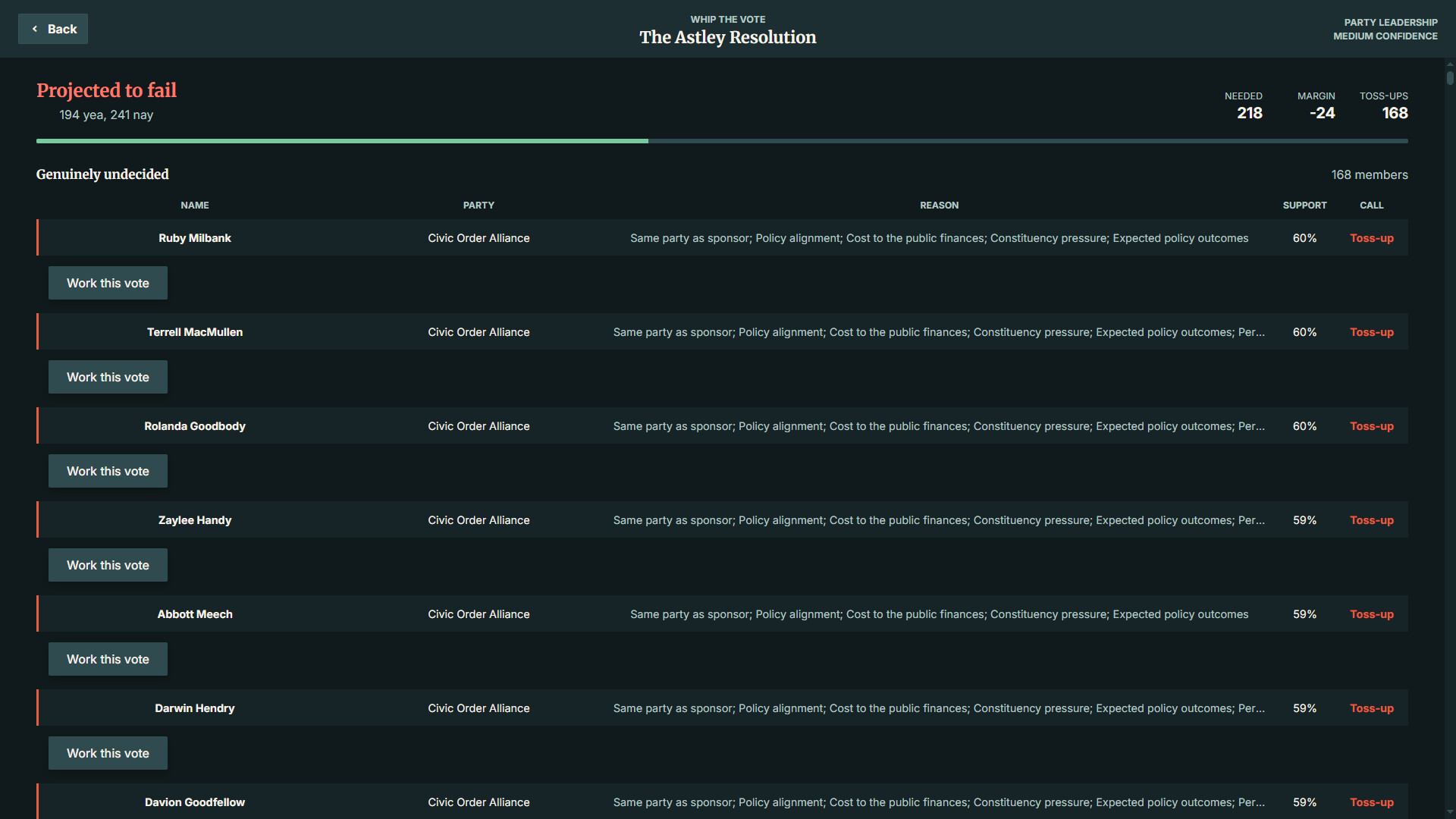
Task: Click the REASON column header
Action: 939,206
